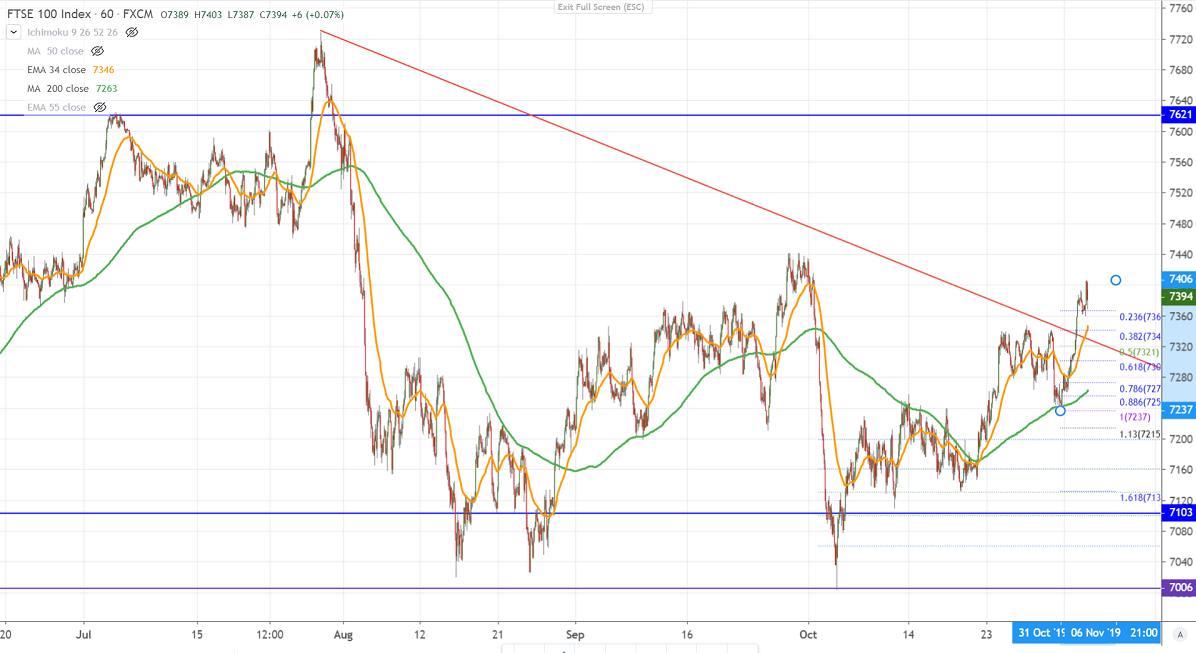The width and height of the screenshot is (1196, 653).
Task: Click the Sep label on time axis
Action: (575, 634)
